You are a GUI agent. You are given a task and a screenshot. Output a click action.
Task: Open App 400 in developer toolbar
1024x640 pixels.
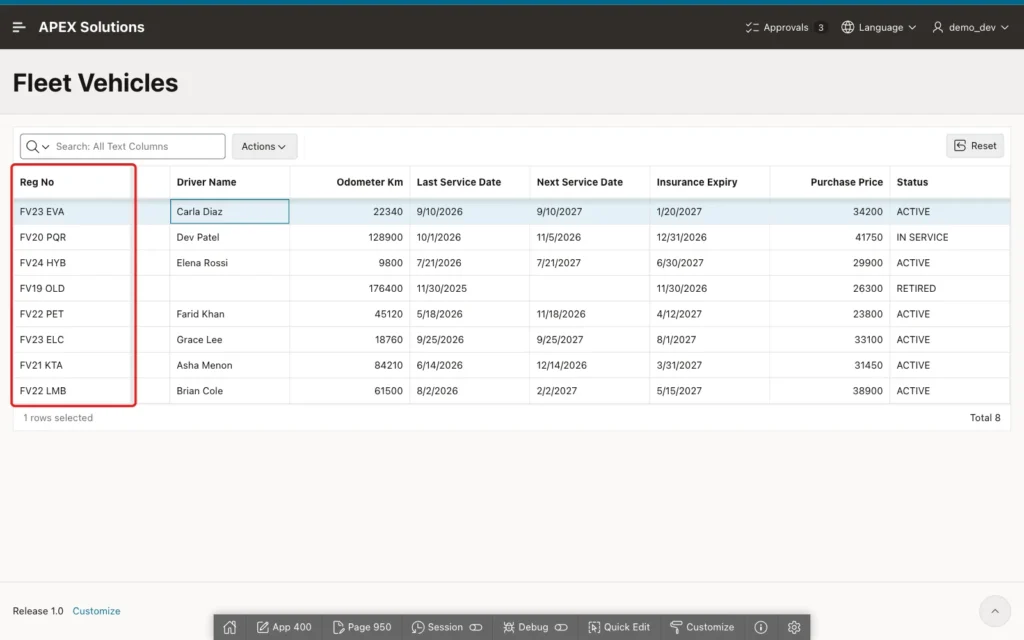tap(284, 627)
